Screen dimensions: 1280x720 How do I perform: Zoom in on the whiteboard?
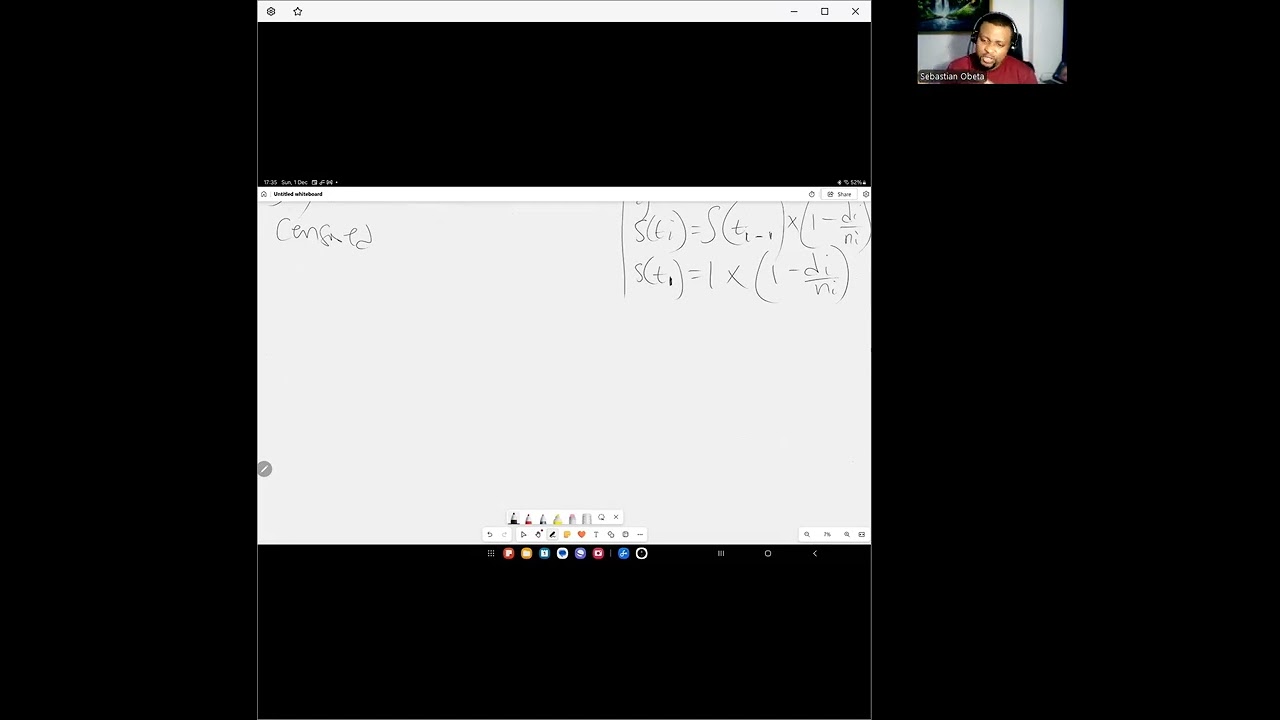847,534
